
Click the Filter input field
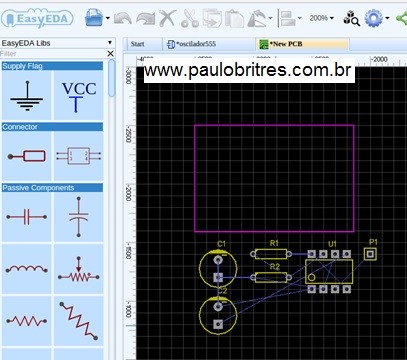tap(53, 53)
